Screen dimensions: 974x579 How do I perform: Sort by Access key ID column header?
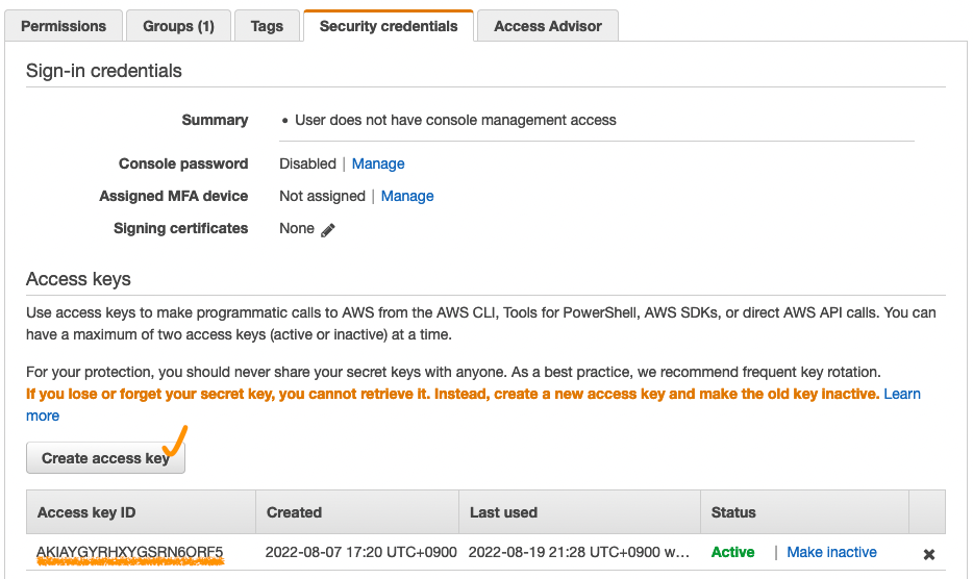[x=86, y=512]
